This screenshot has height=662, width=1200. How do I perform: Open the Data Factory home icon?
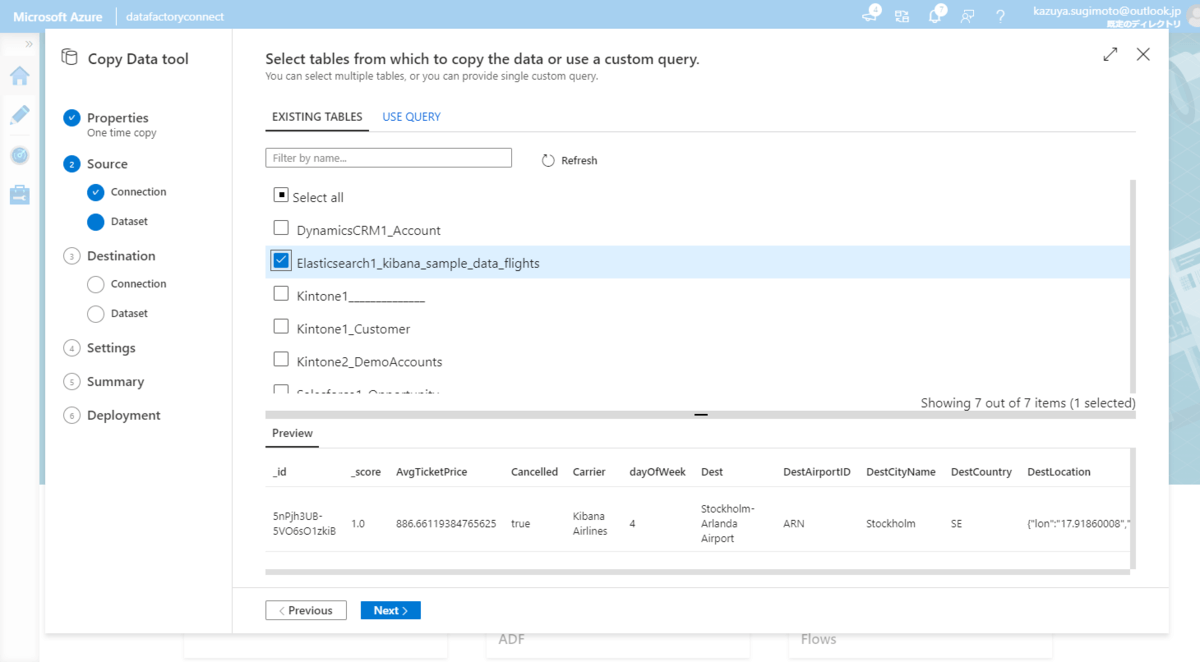pyautogui.click(x=20, y=76)
